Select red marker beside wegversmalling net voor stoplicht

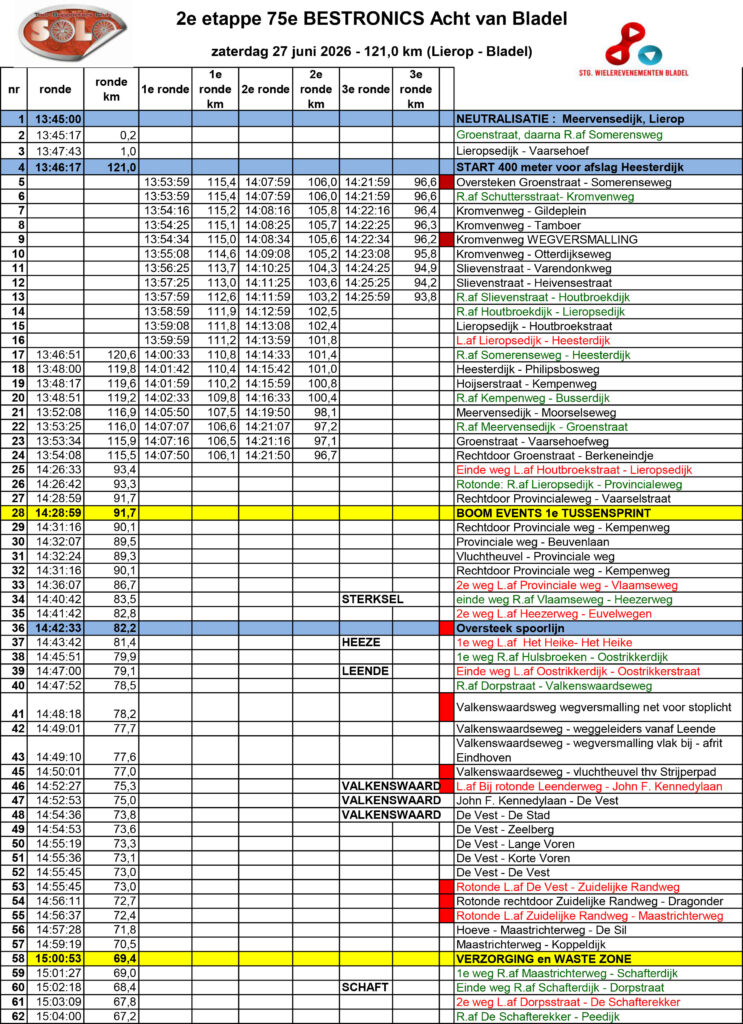pos(447,707)
